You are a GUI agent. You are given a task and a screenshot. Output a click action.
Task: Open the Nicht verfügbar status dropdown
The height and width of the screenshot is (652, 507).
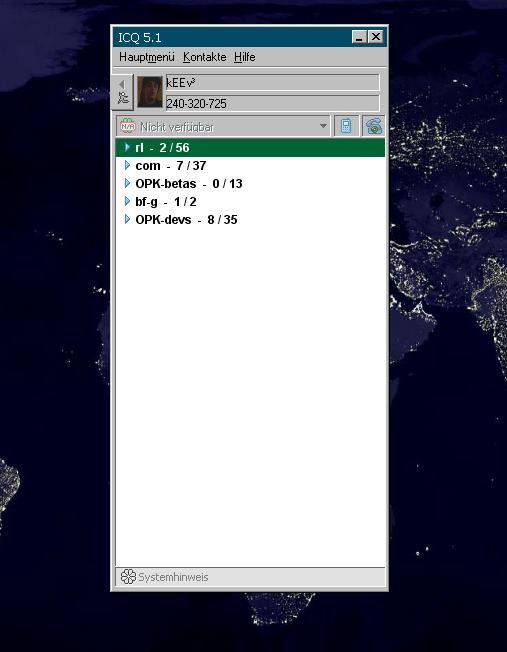223,126
